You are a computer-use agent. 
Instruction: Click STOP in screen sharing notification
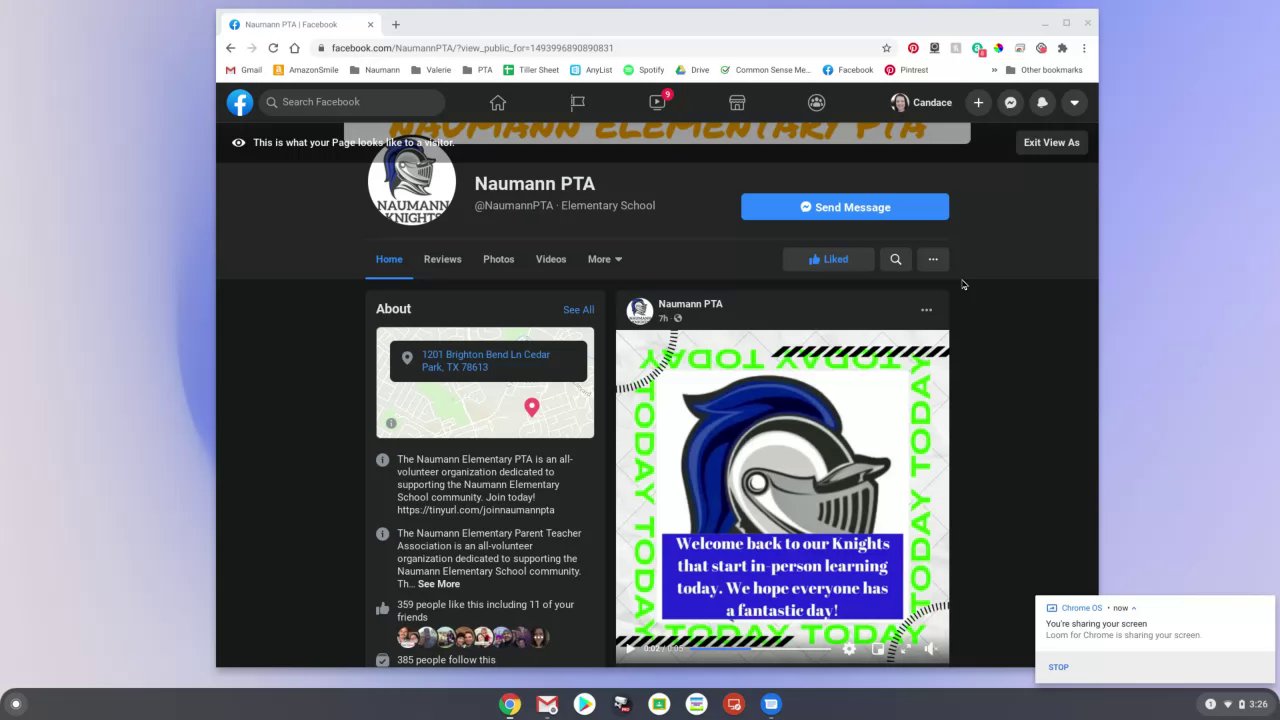[1058, 667]
